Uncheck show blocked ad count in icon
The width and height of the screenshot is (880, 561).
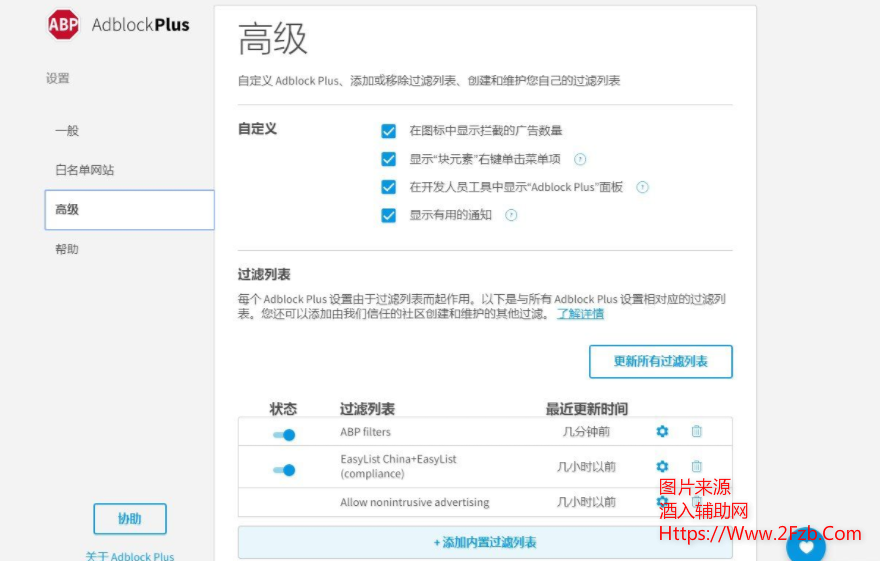[x=389, y=131]
